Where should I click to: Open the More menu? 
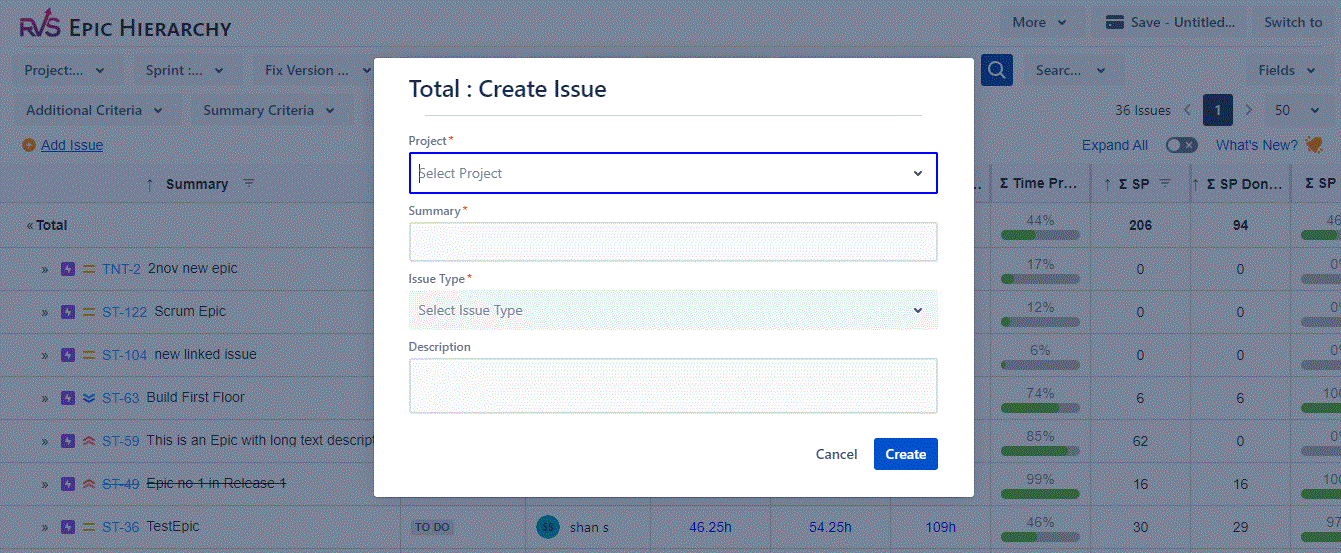pyautogui.click(x=1039, y=22)
